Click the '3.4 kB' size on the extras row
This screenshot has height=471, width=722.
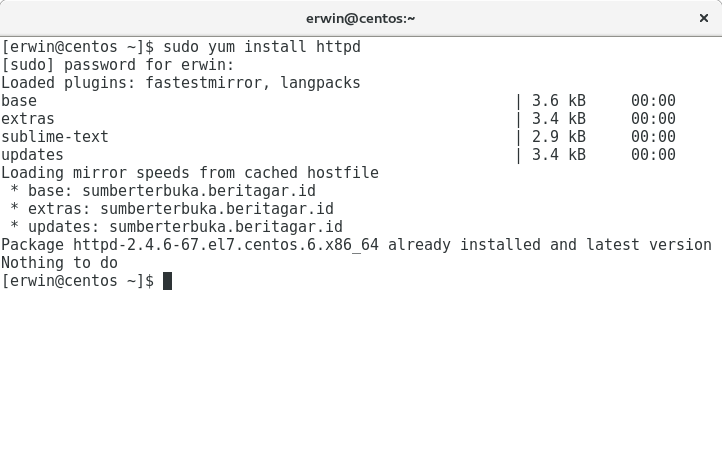[559, 119]
